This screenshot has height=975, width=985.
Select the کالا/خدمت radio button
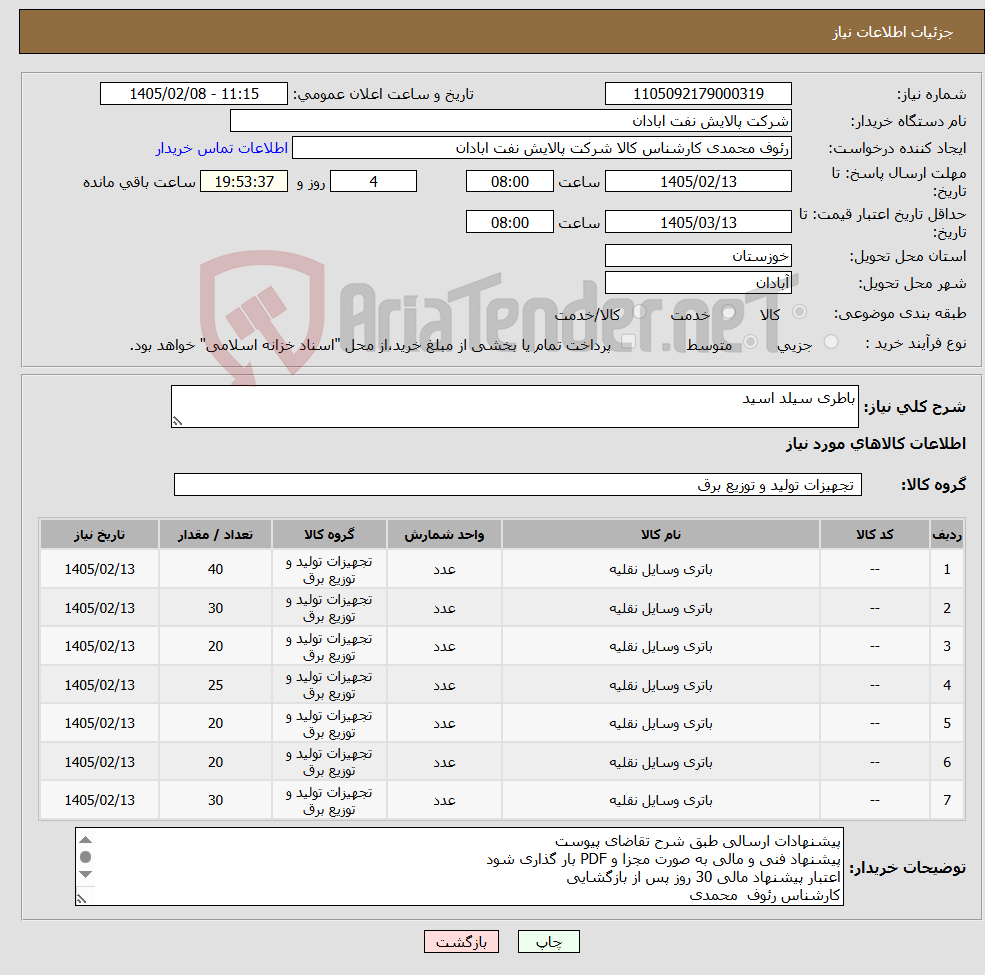[639, 312]
